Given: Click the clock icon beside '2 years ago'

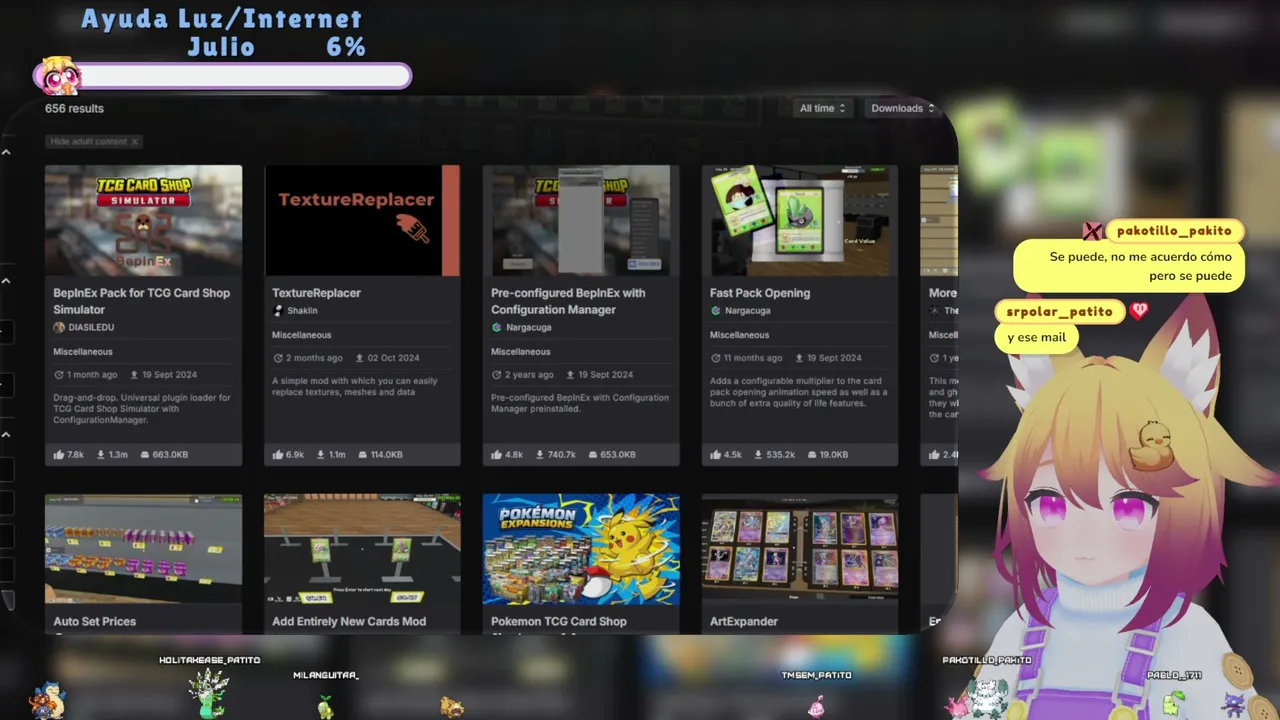Looking at the screenshot, I should coord(497,375).
